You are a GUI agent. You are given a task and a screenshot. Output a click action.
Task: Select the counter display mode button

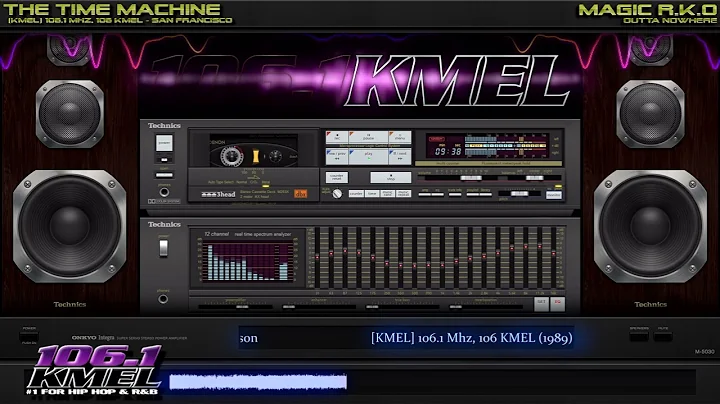[356, 194]
